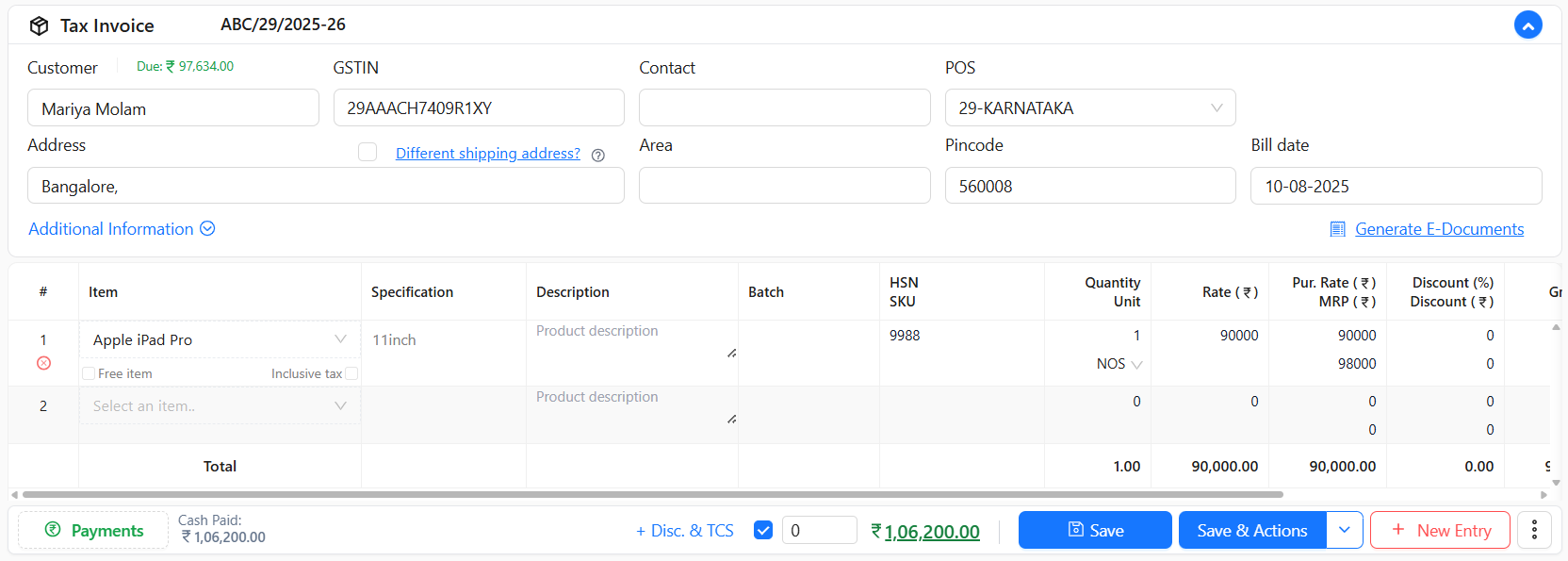Viewport: 1568px width, 561px height.
Task: Click the Generate E-Documents icon
Action: click(1337, 229)
